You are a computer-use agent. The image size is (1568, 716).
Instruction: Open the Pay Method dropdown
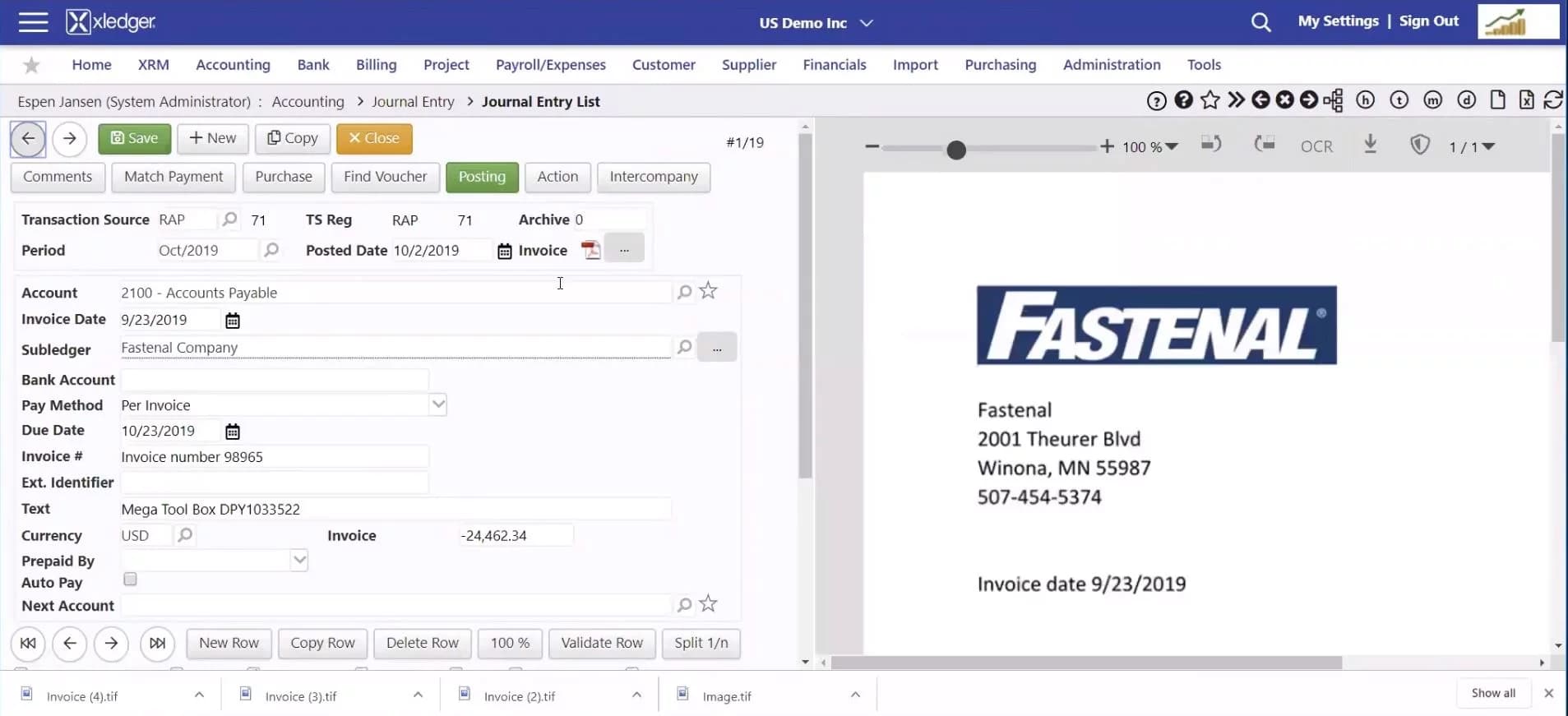point(438,404)
